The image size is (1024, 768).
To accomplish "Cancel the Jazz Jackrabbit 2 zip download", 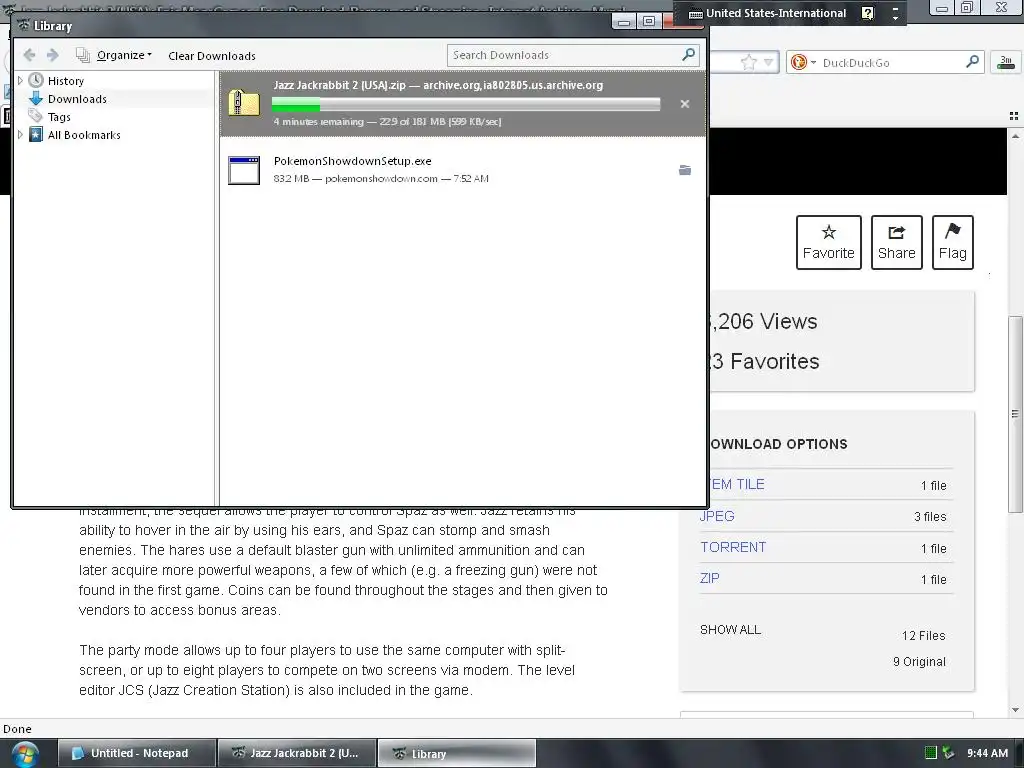I will 684,104.
